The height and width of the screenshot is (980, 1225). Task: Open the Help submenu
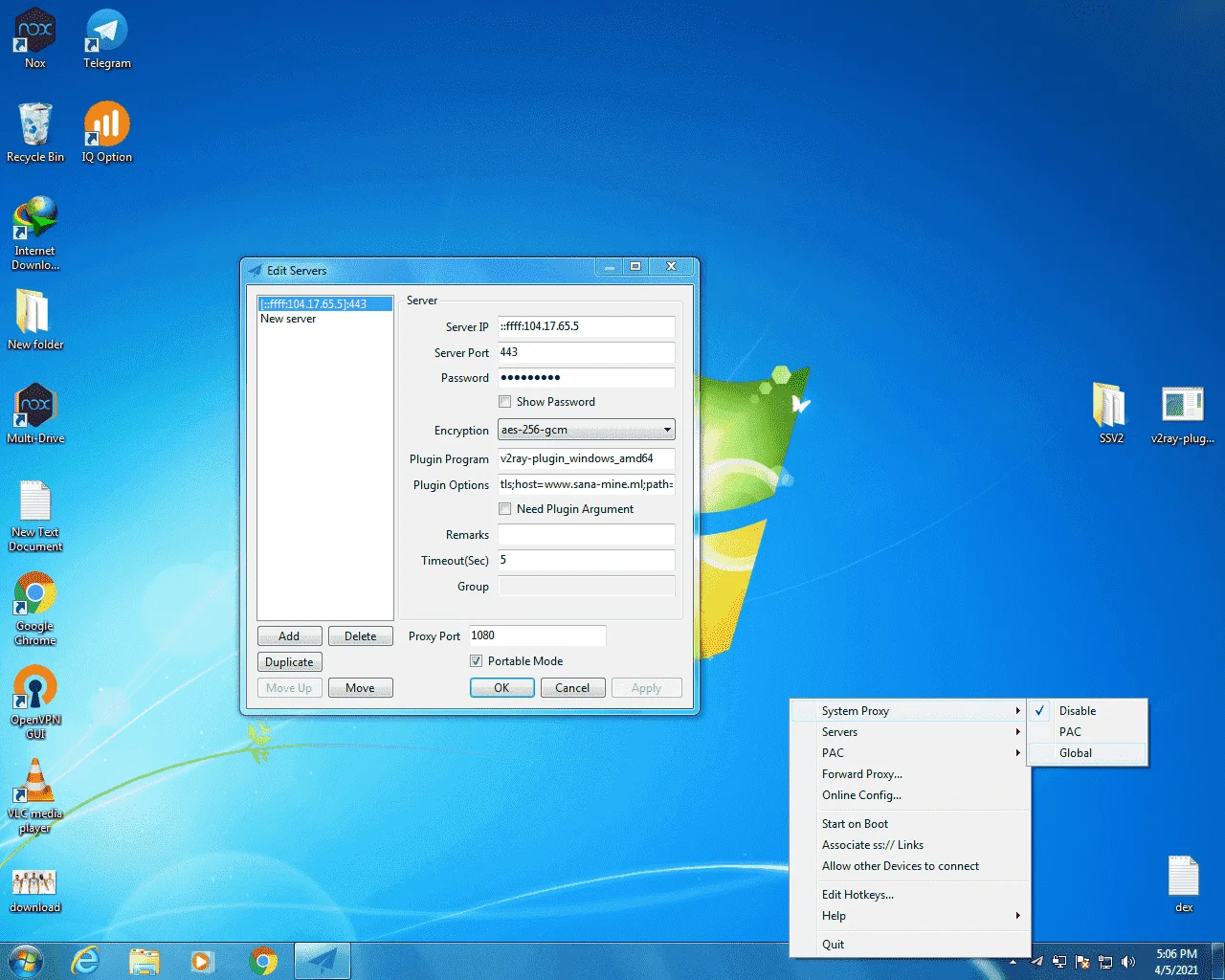click(x=910, y=916)
